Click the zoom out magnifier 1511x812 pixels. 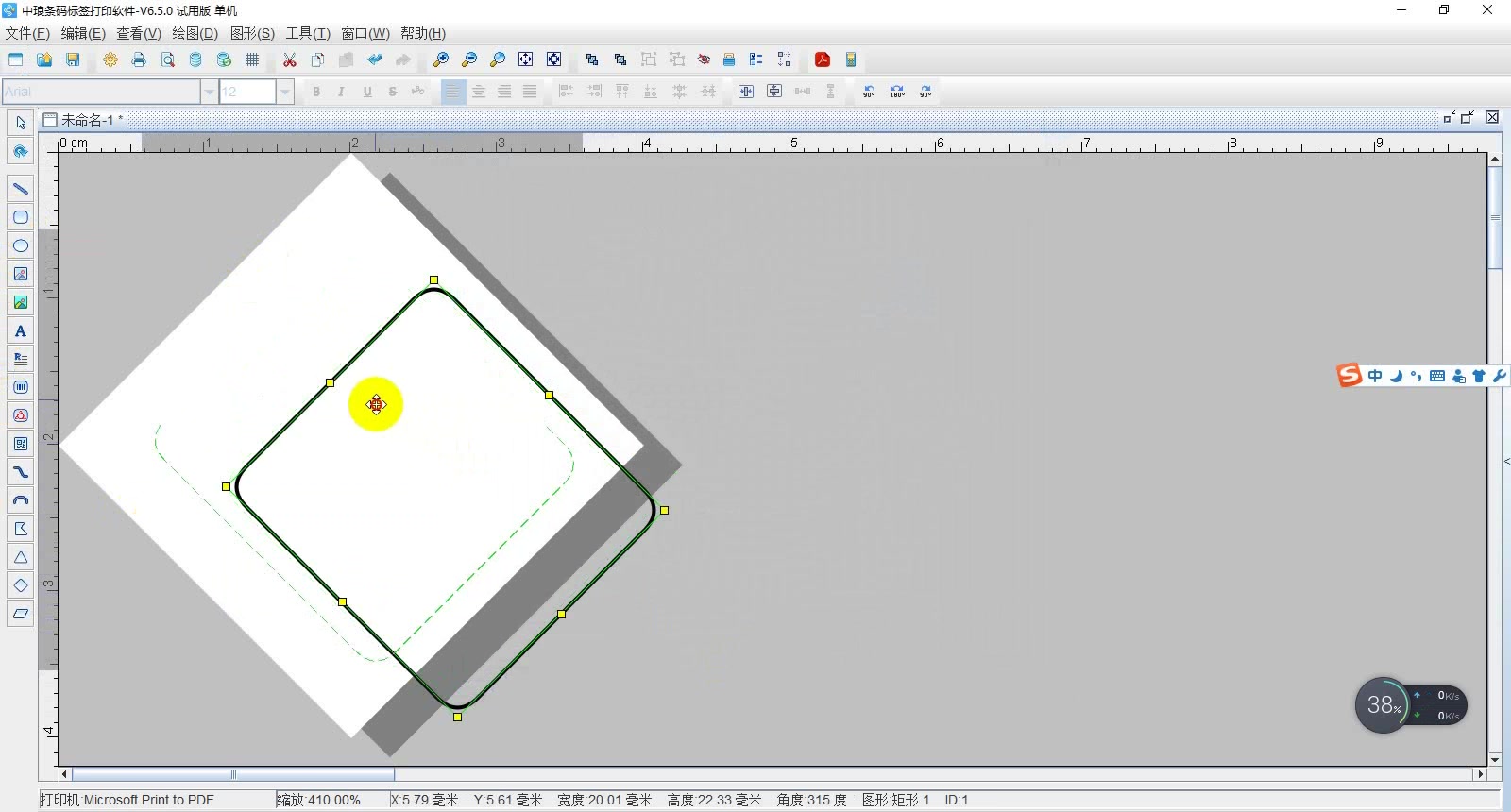point(469,59)
